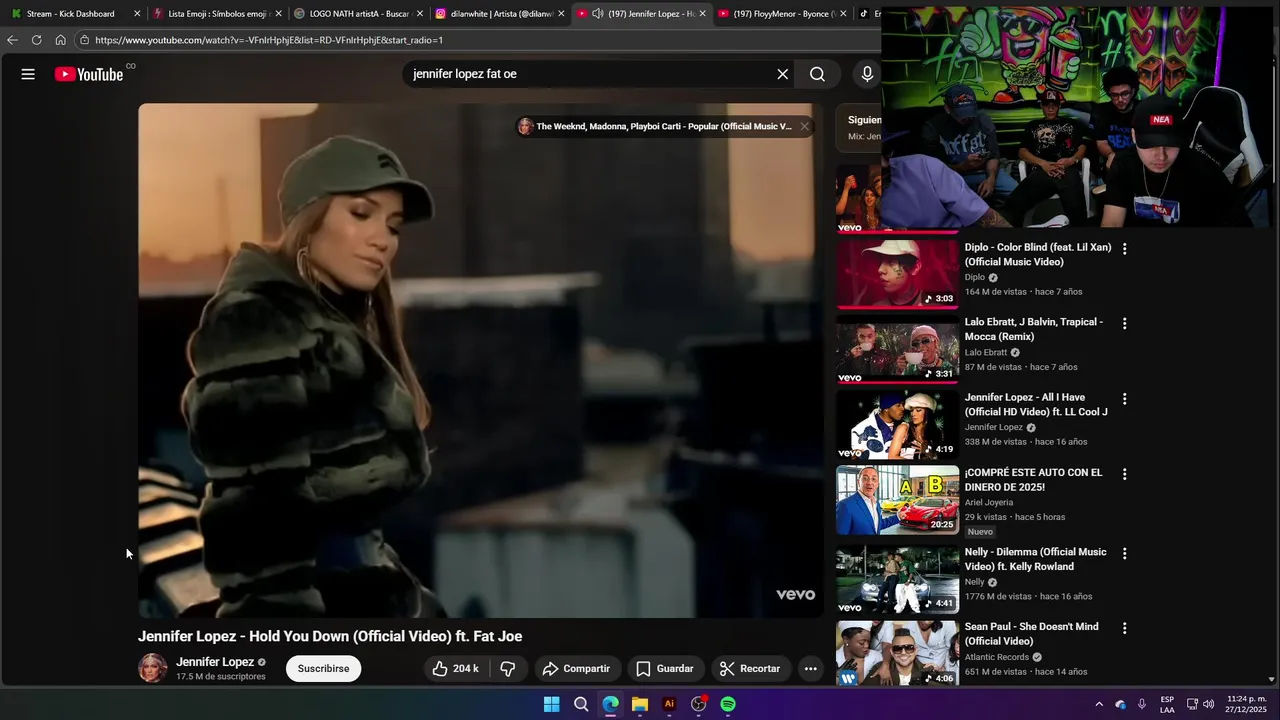Open the three-dot more actions menu under video
Image resolution: width=1280 pixels, height=720 pixels.
coord(811,668)
